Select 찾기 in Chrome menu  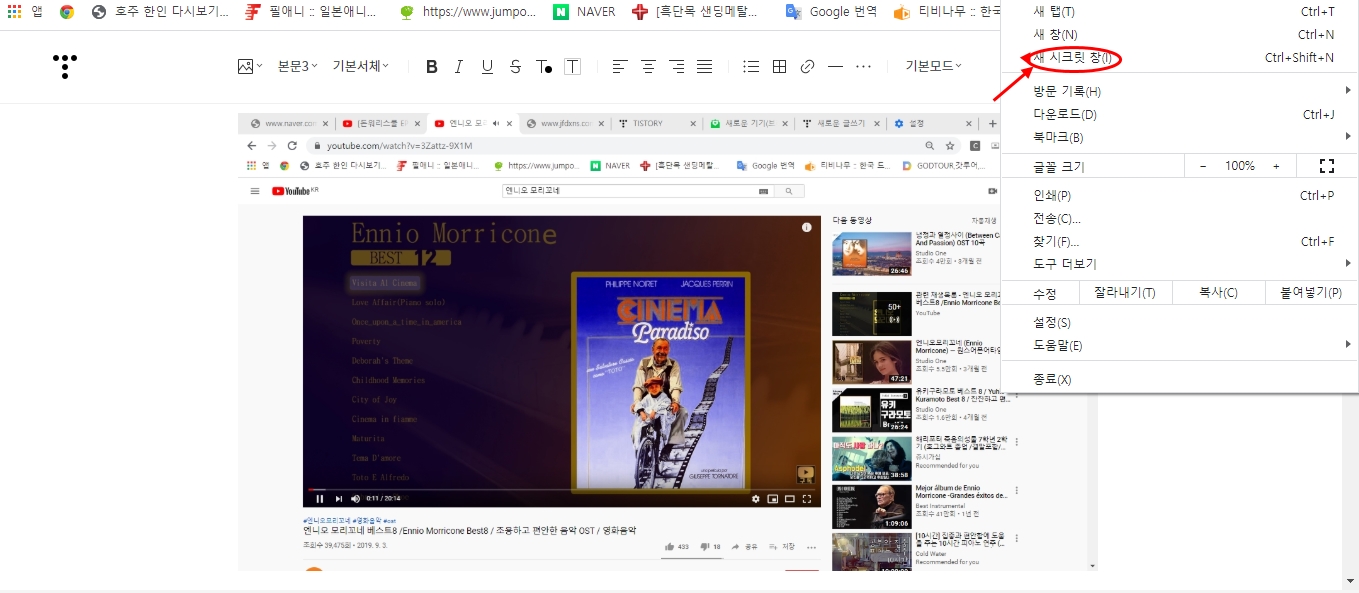[1179, 241]
